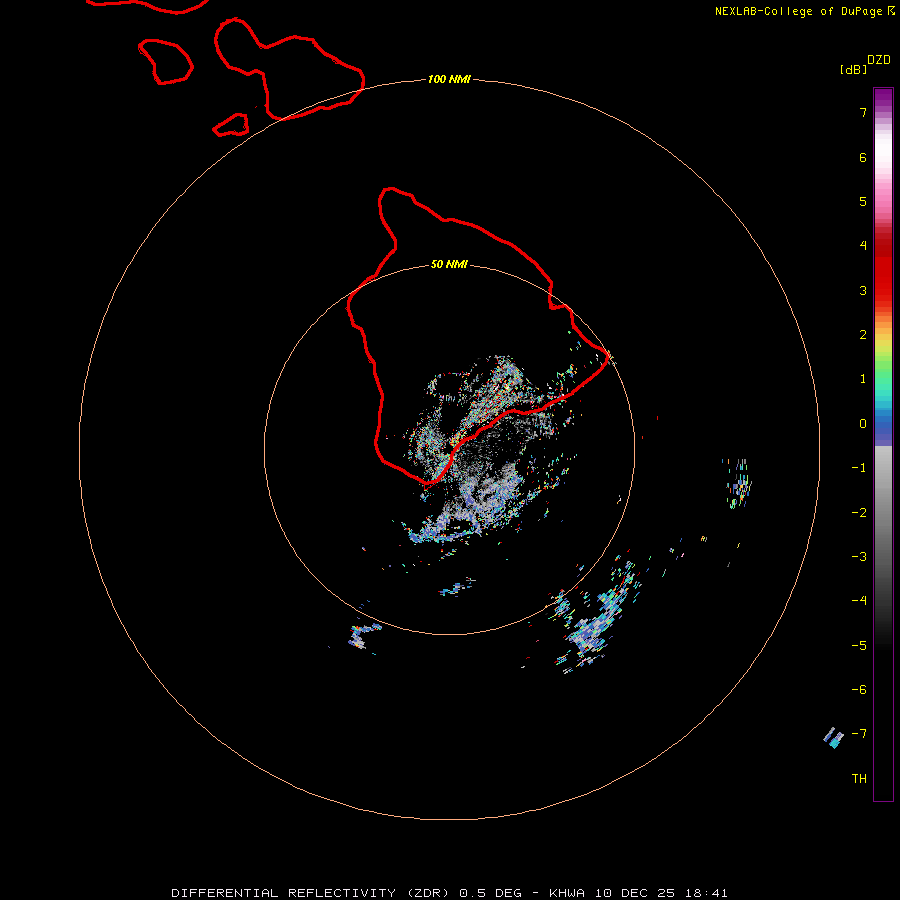Viewport: 900px width, 900px height.
Task: Click the NEXLAB-College of DuPage label
Action: (805, 11)
